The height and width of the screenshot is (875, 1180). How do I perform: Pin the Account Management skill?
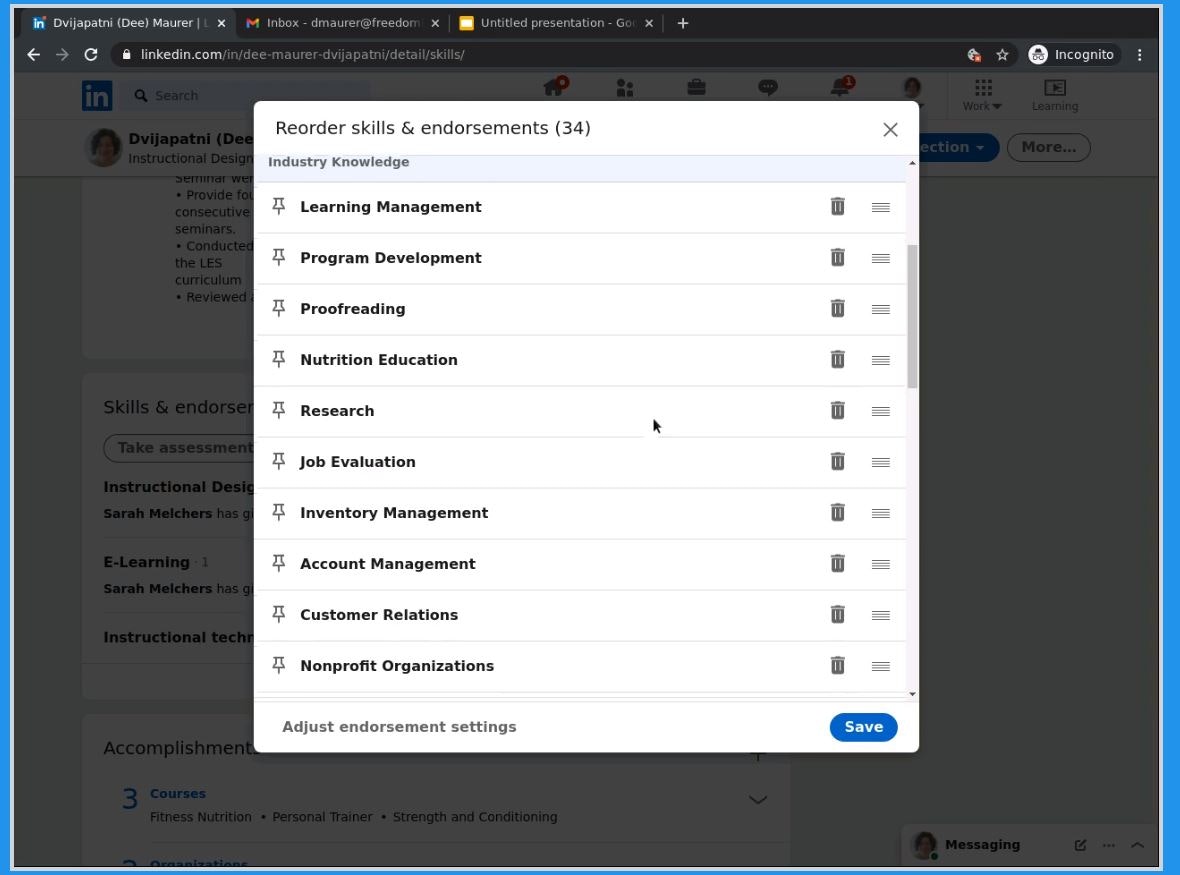pyautogui.click(x=278, y=564)
